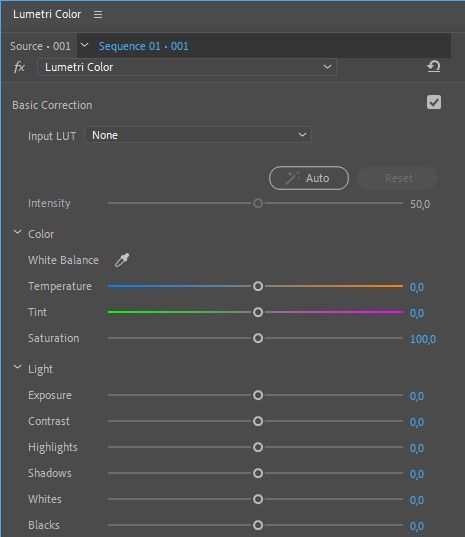Click the Tint slider handle

(258, 312)
